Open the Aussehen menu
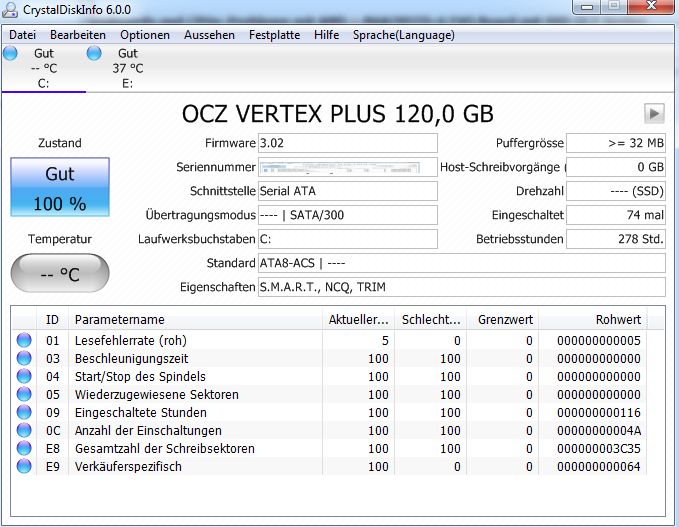 (x=210, y=35)
